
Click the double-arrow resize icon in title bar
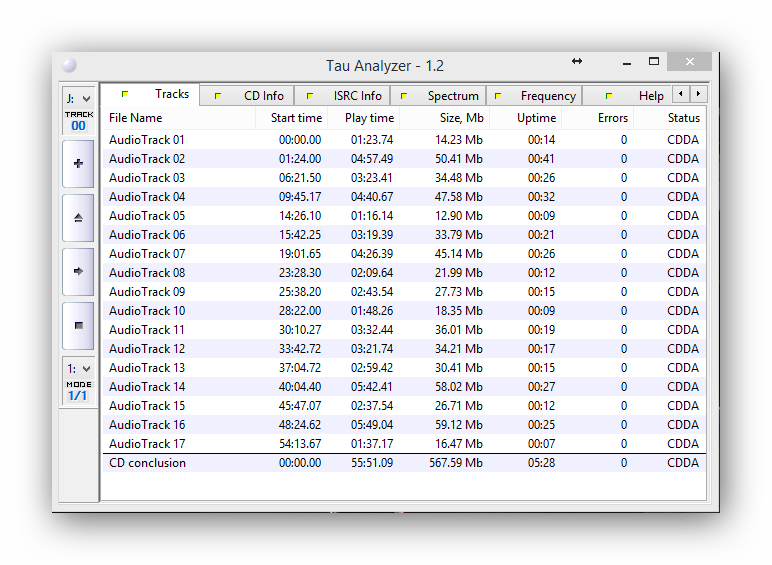coord(577,62)
